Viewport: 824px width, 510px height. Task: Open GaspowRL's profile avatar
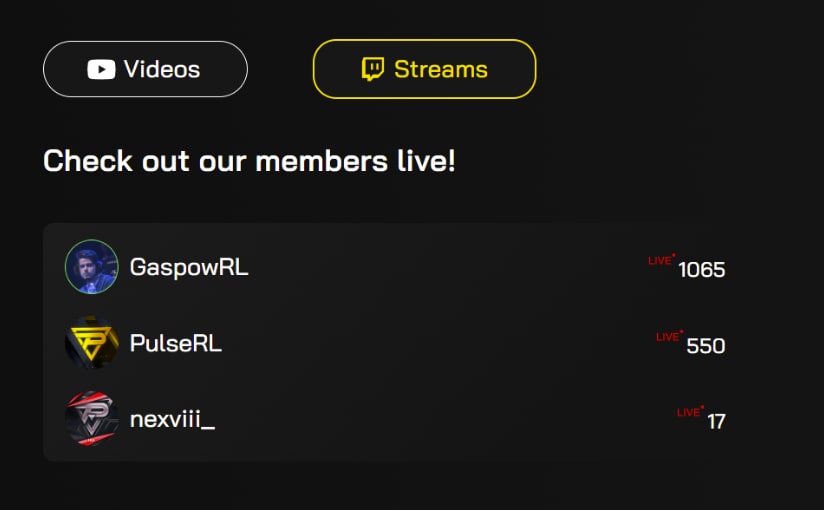pos(91,267)
